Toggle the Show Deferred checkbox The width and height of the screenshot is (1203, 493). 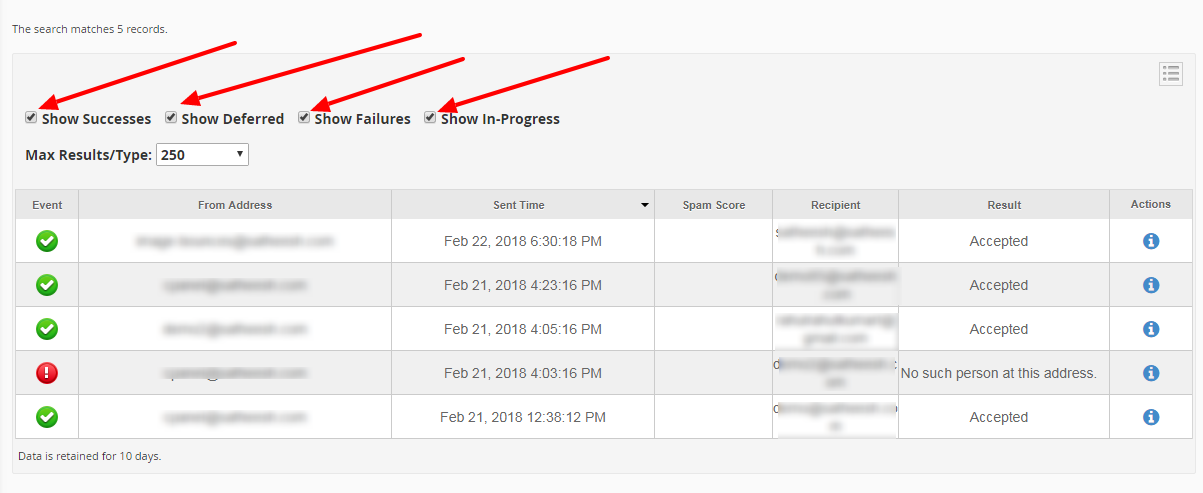[x=172, y=118]
